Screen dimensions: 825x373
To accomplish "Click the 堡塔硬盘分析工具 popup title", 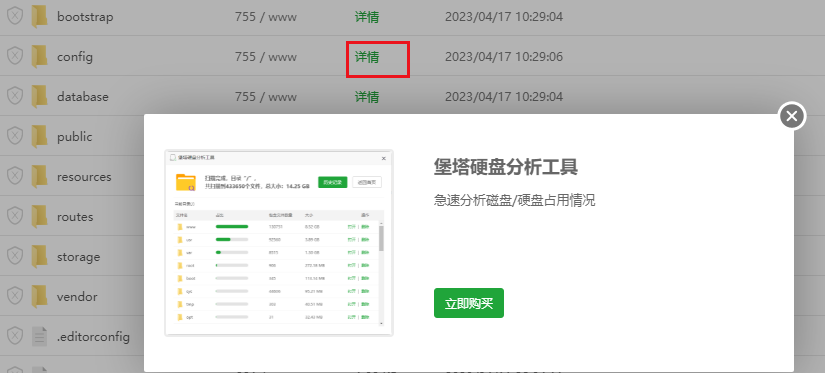I will click(506, 167).
